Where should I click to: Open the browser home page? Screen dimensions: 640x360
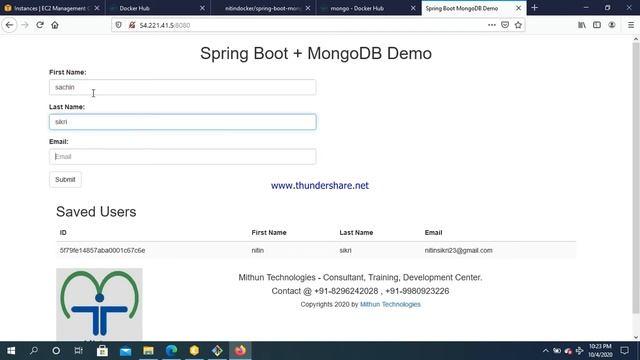[55, 25]
